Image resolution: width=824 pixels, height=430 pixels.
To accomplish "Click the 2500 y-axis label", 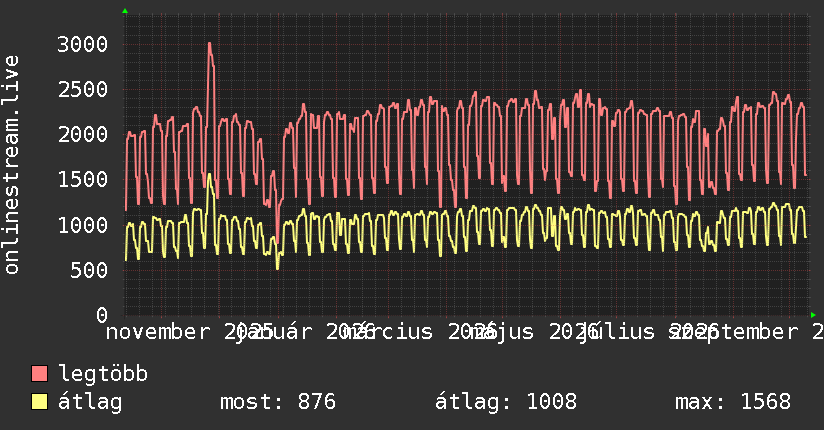I will point(83,89).
